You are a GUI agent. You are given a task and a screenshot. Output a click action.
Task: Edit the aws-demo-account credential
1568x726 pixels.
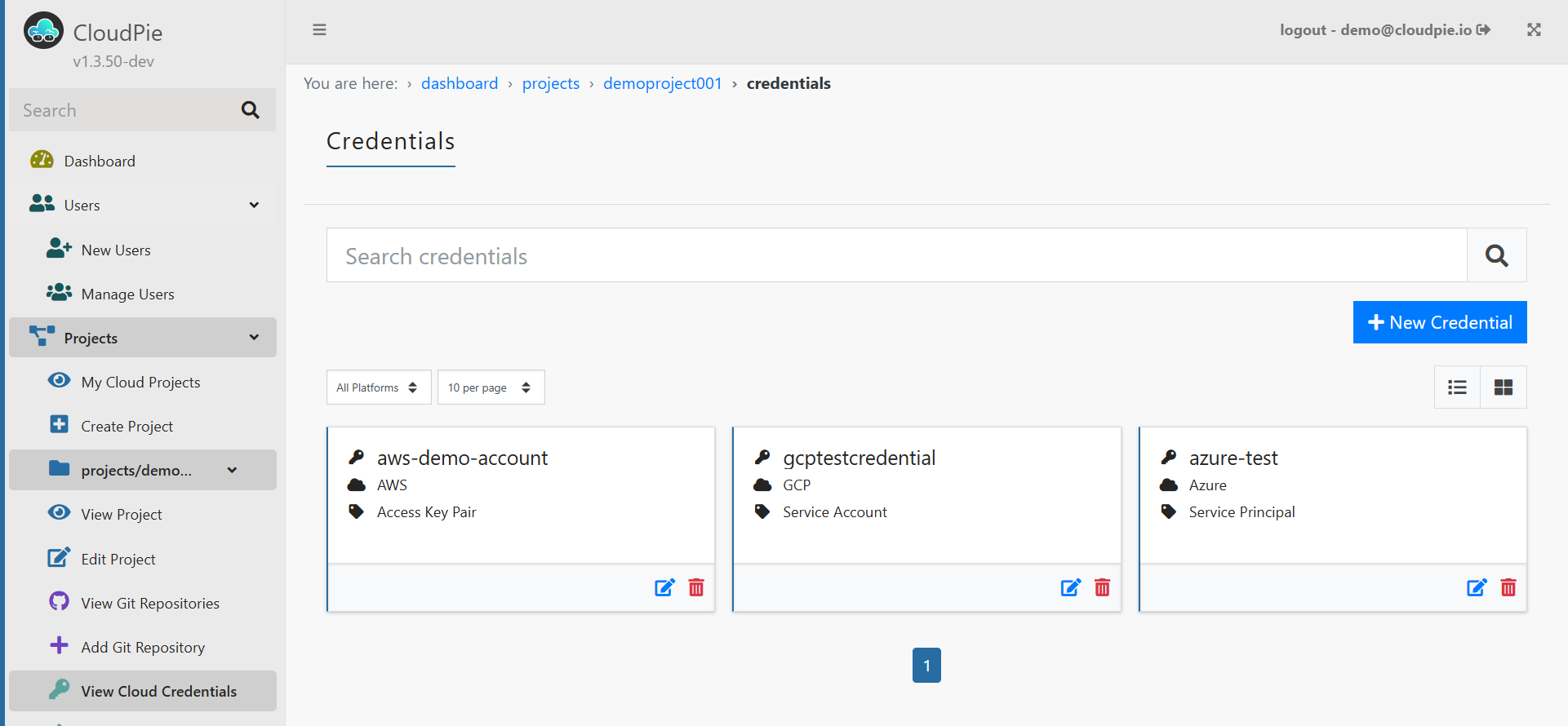[x=664, y=587]
